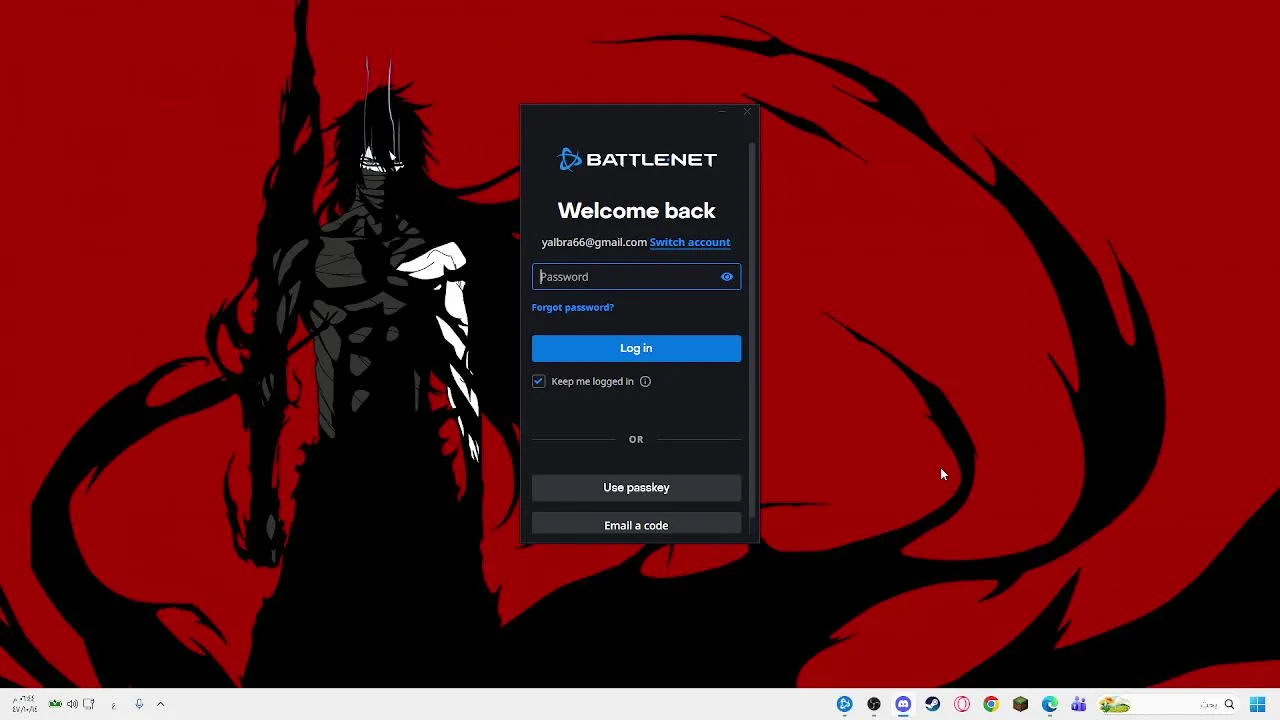This screenshot has height=720, width=1280.
Task: Minimize the Battle.net login window
Action: [721, 112]
